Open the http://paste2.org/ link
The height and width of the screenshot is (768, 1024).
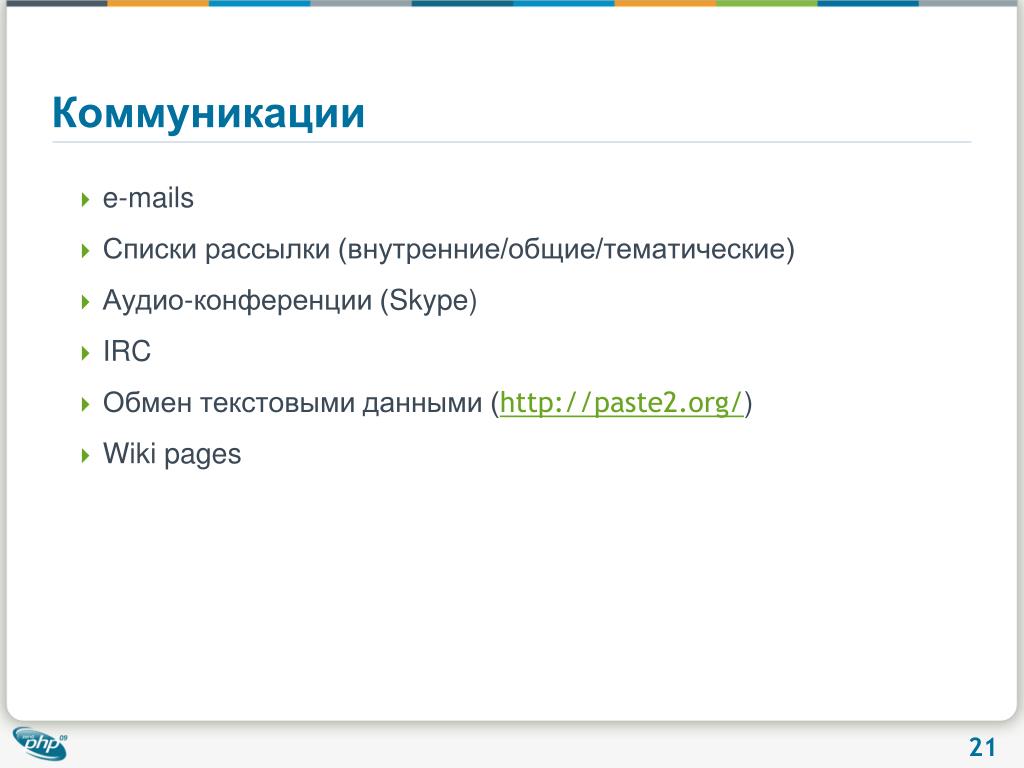tap(621, 403)
